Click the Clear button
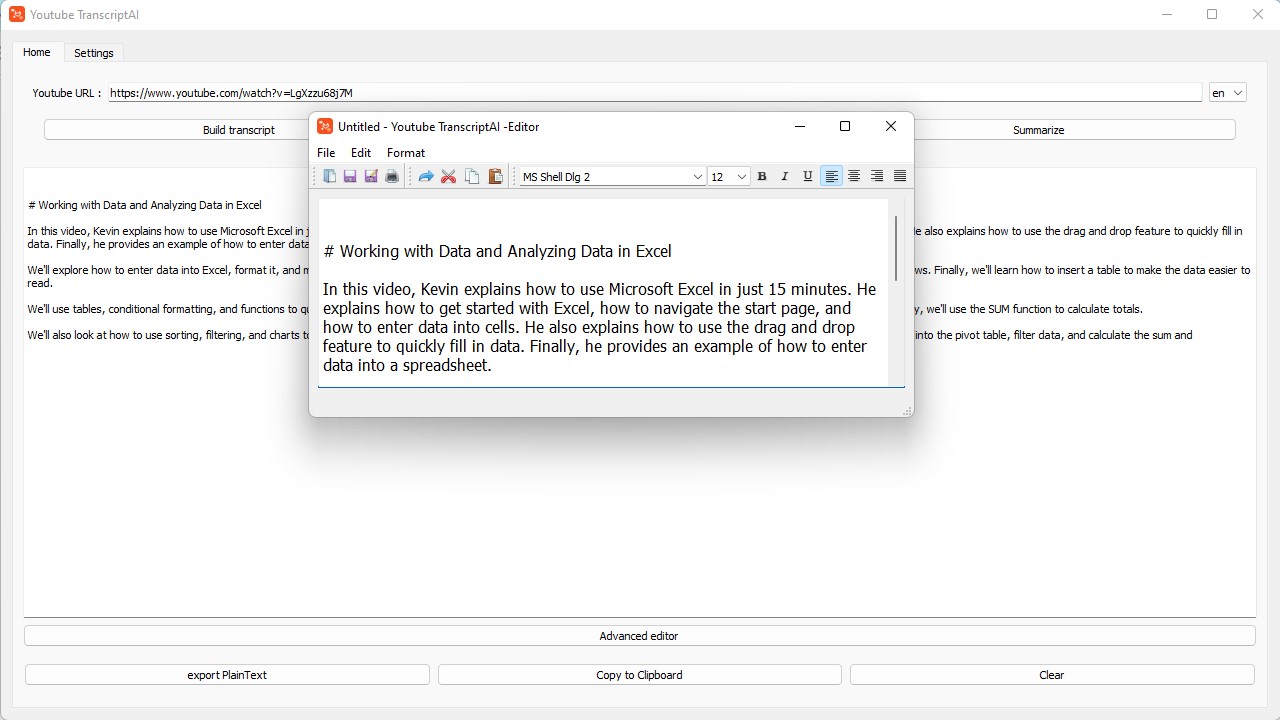1280x720 pixels. click(x=1052, y=675)
